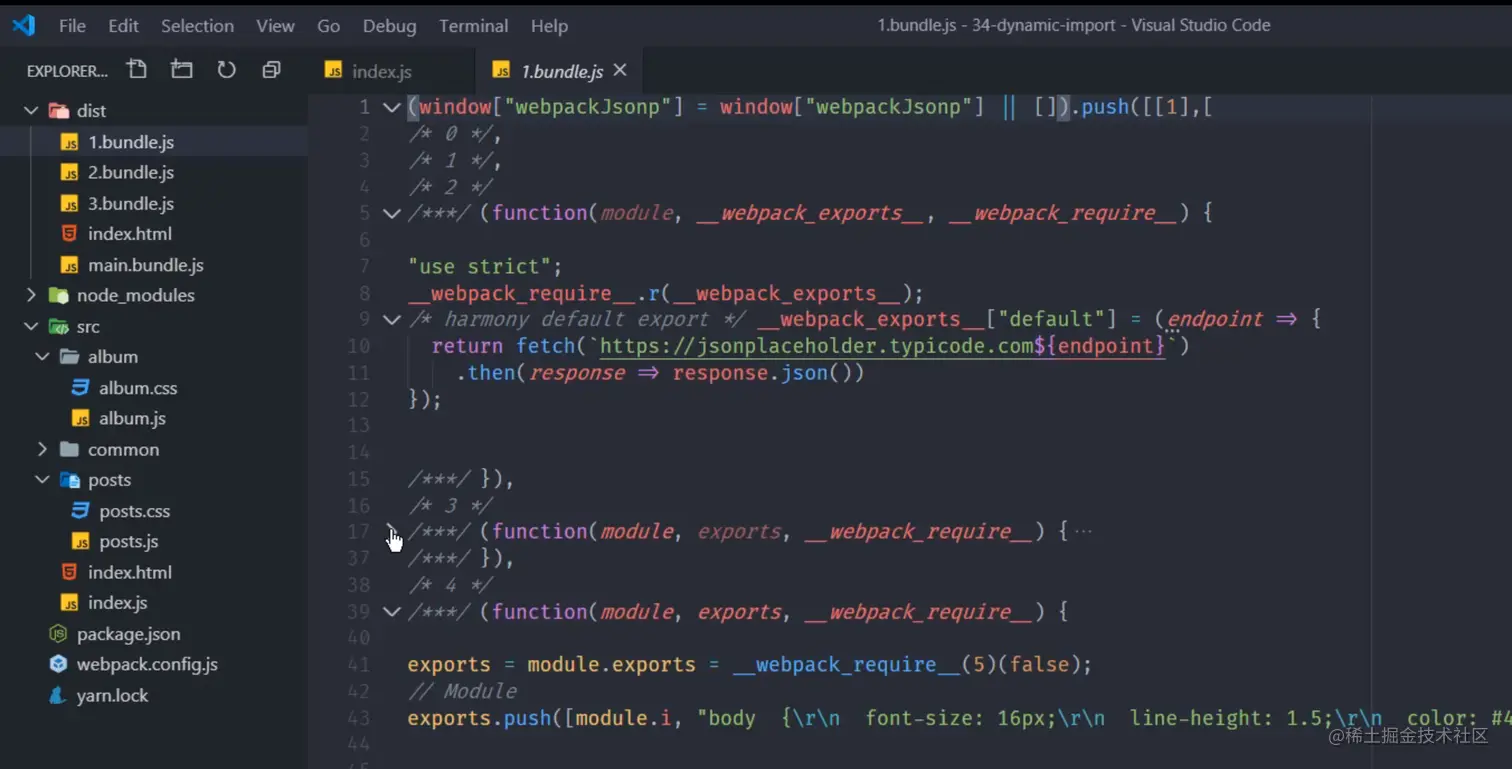Image resolution: width=1512 pixels, height=769 pixels.
Task: Collapse the album folder chevron
Action: coord(42,357)
